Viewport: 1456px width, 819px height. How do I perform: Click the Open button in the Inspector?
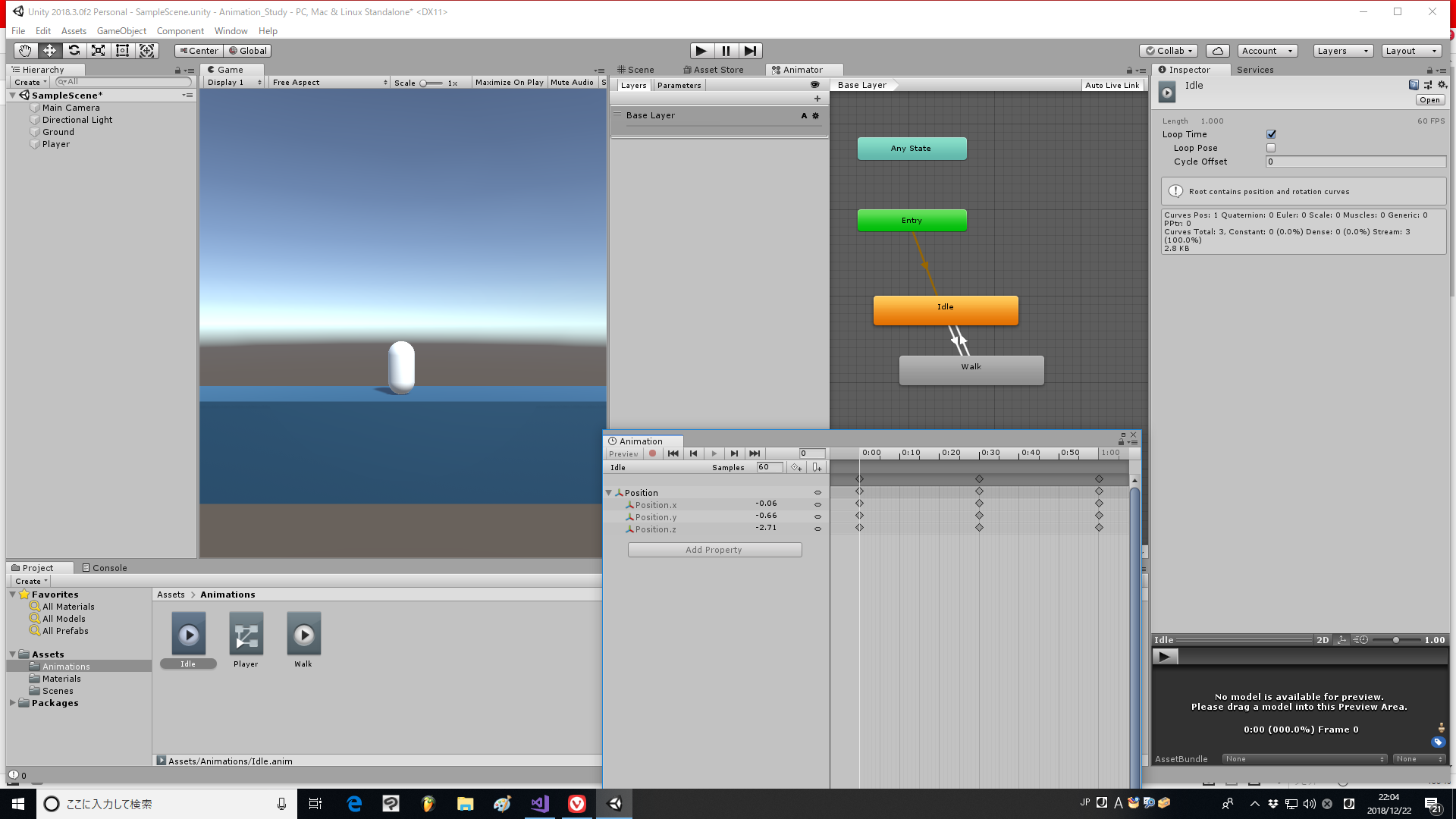coord(1429,99)
